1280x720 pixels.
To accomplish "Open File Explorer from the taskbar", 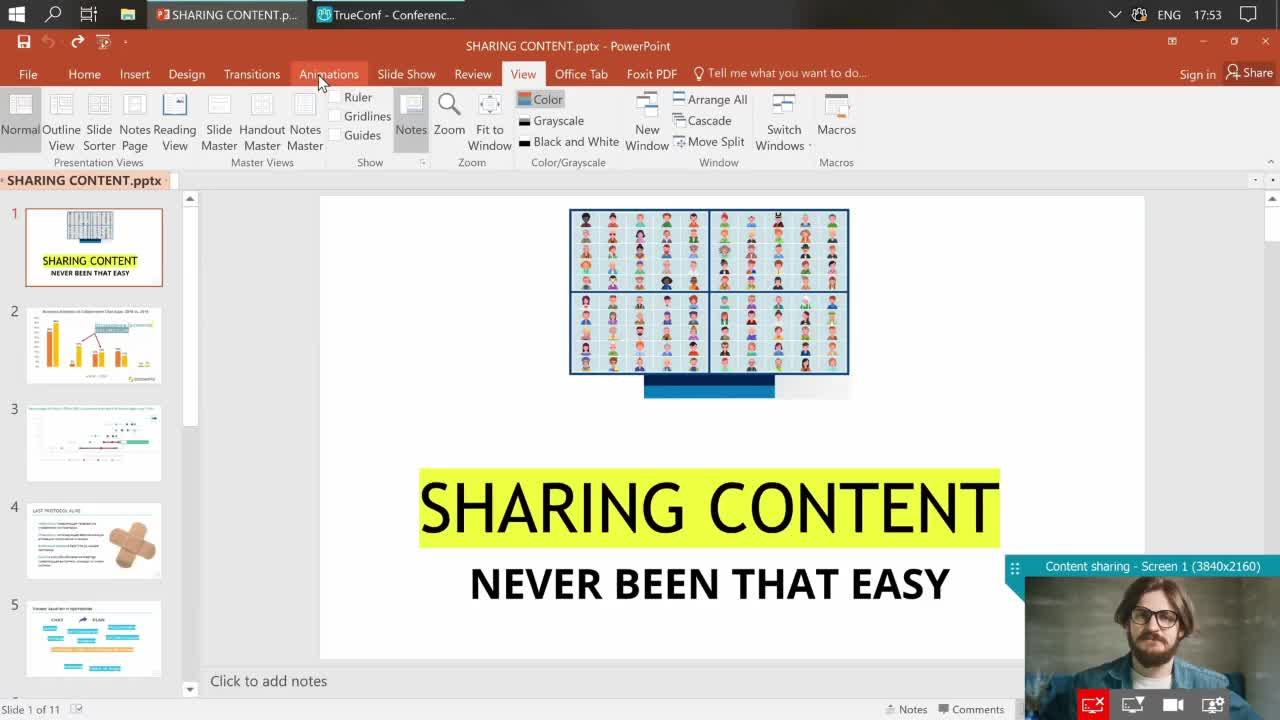I will tap(127, 15).
